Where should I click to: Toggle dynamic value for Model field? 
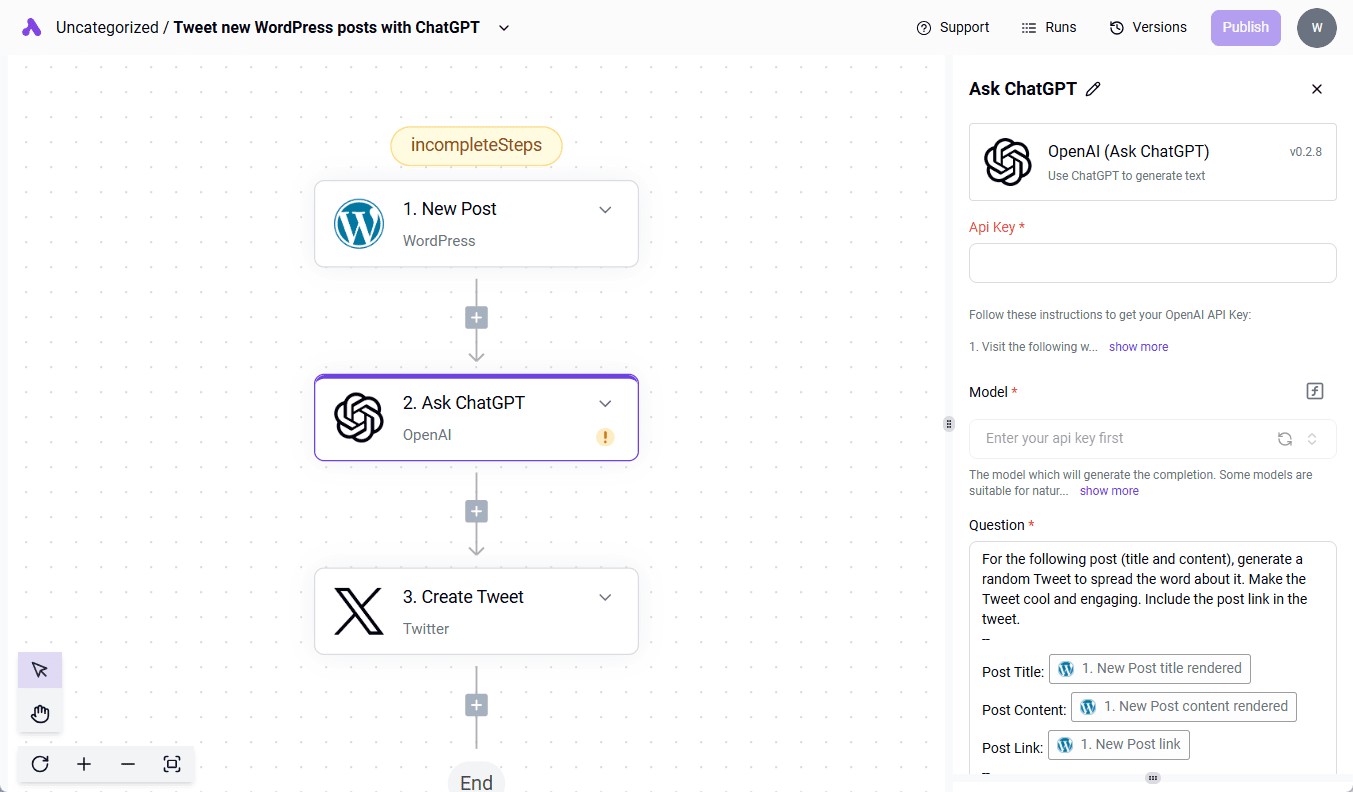[1315, 391]
